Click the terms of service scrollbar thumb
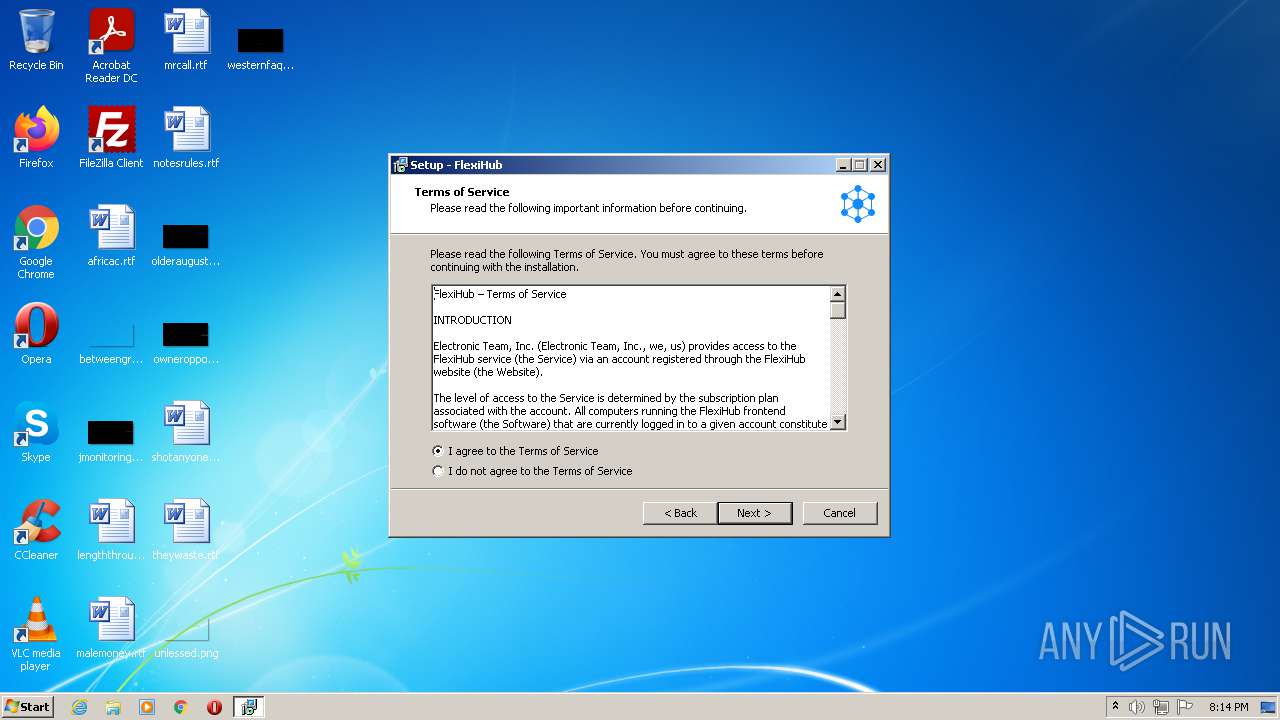This screenshot has height=720, width=1280. pos(838,310)
